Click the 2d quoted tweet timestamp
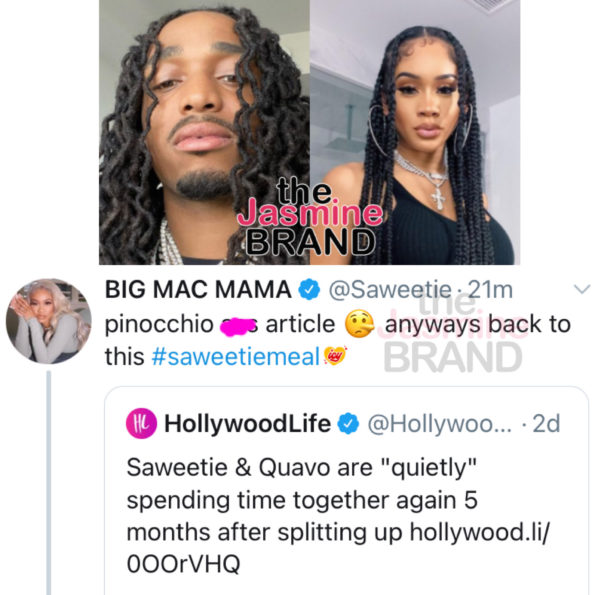The height and width of the screenshot is (595, 595). tap(546, 424)
